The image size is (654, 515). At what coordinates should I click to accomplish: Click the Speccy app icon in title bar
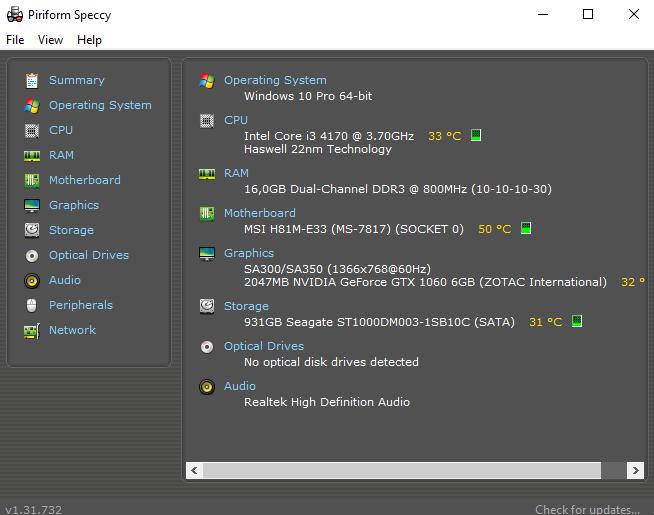pos(15,15)
